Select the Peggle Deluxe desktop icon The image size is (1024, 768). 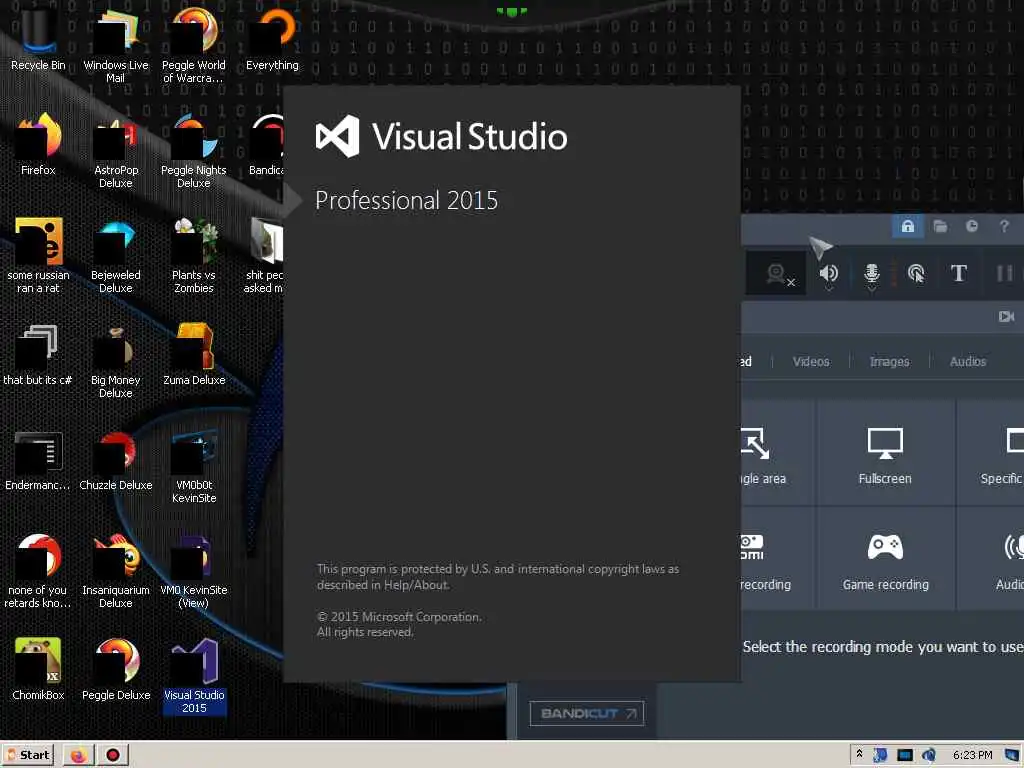116,669
